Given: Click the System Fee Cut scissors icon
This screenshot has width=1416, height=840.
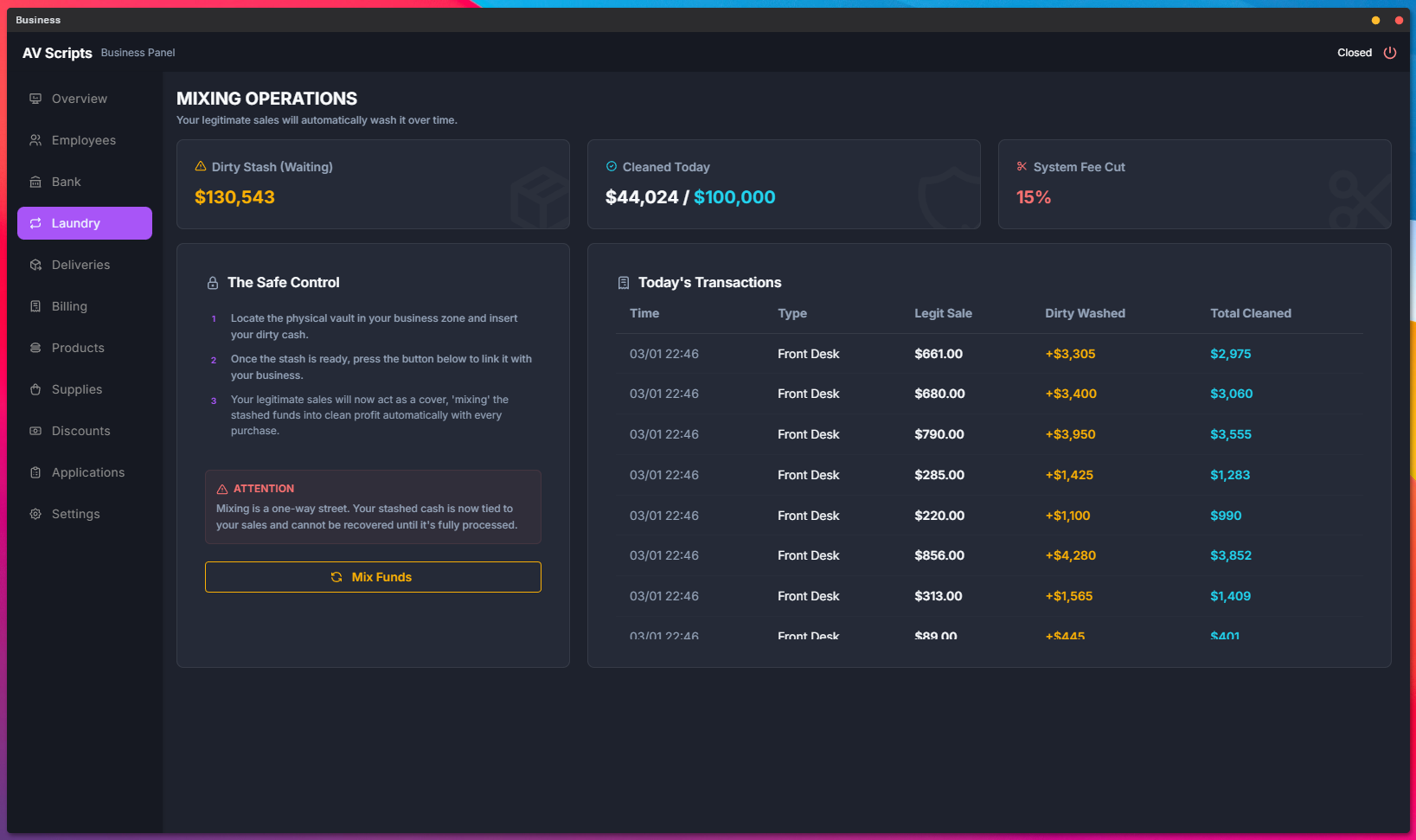Looking at the screenshot, I should click(x=1022, y=166).
